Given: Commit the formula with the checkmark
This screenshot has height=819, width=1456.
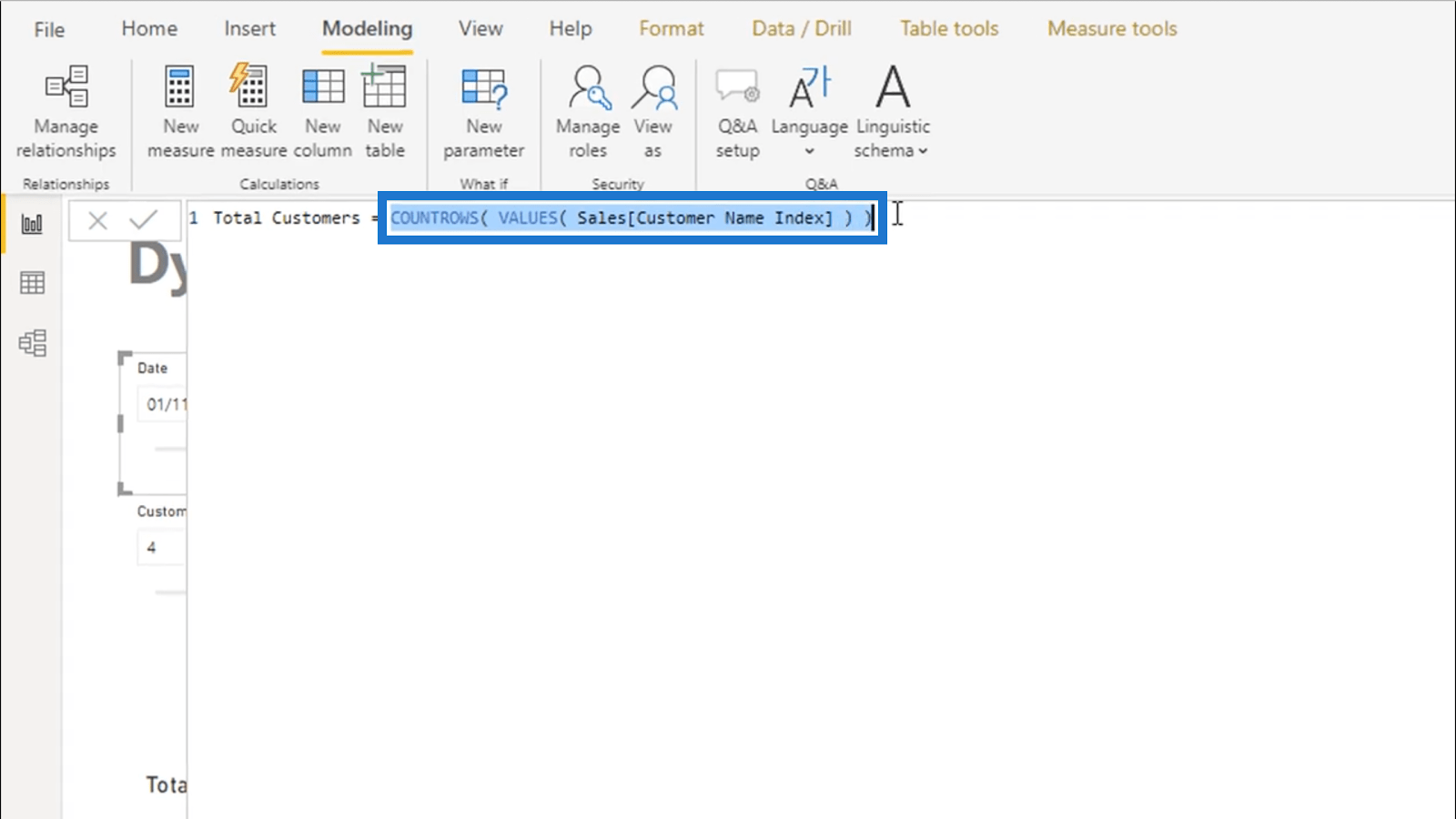Looking at the screenshot, I should point(144,220).
